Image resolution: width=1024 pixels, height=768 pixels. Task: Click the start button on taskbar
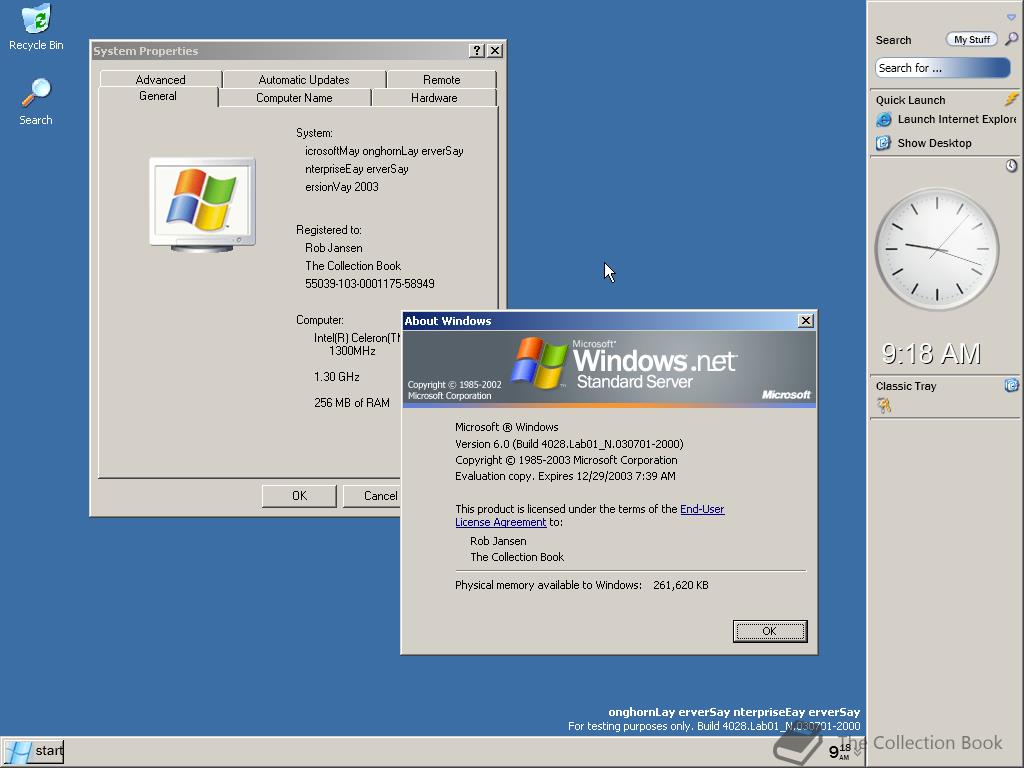click(33, 751)
